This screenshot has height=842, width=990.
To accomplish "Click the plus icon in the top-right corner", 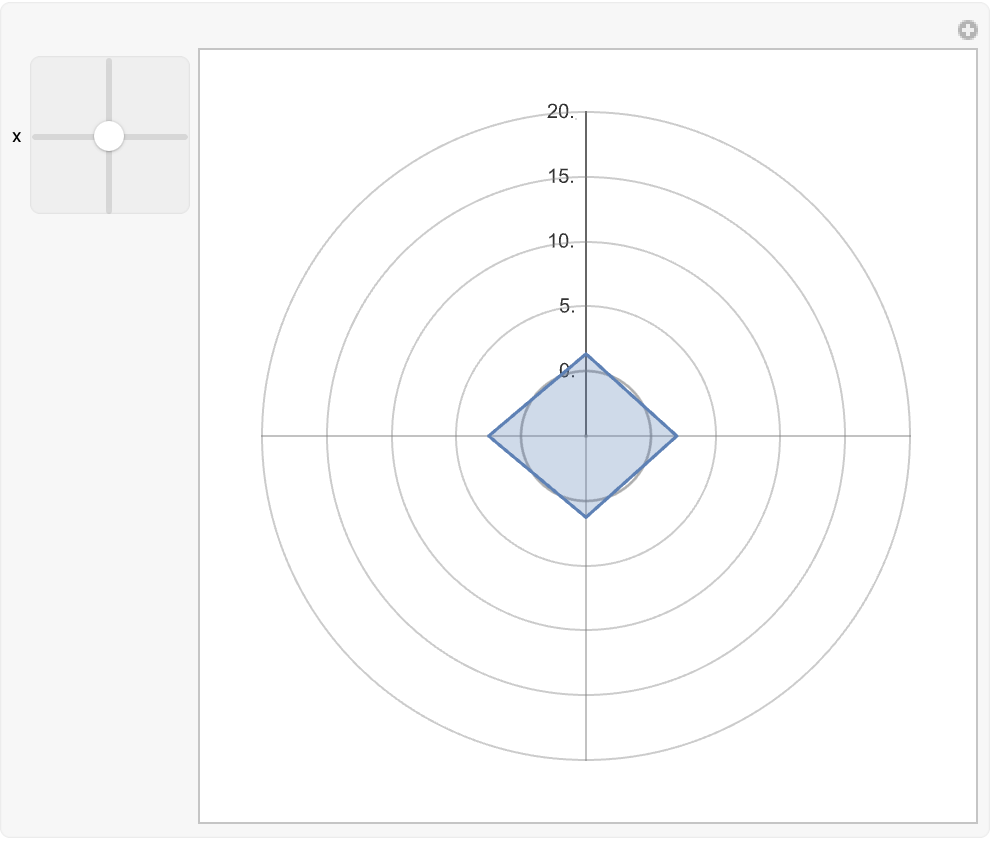I will [967, 30].
